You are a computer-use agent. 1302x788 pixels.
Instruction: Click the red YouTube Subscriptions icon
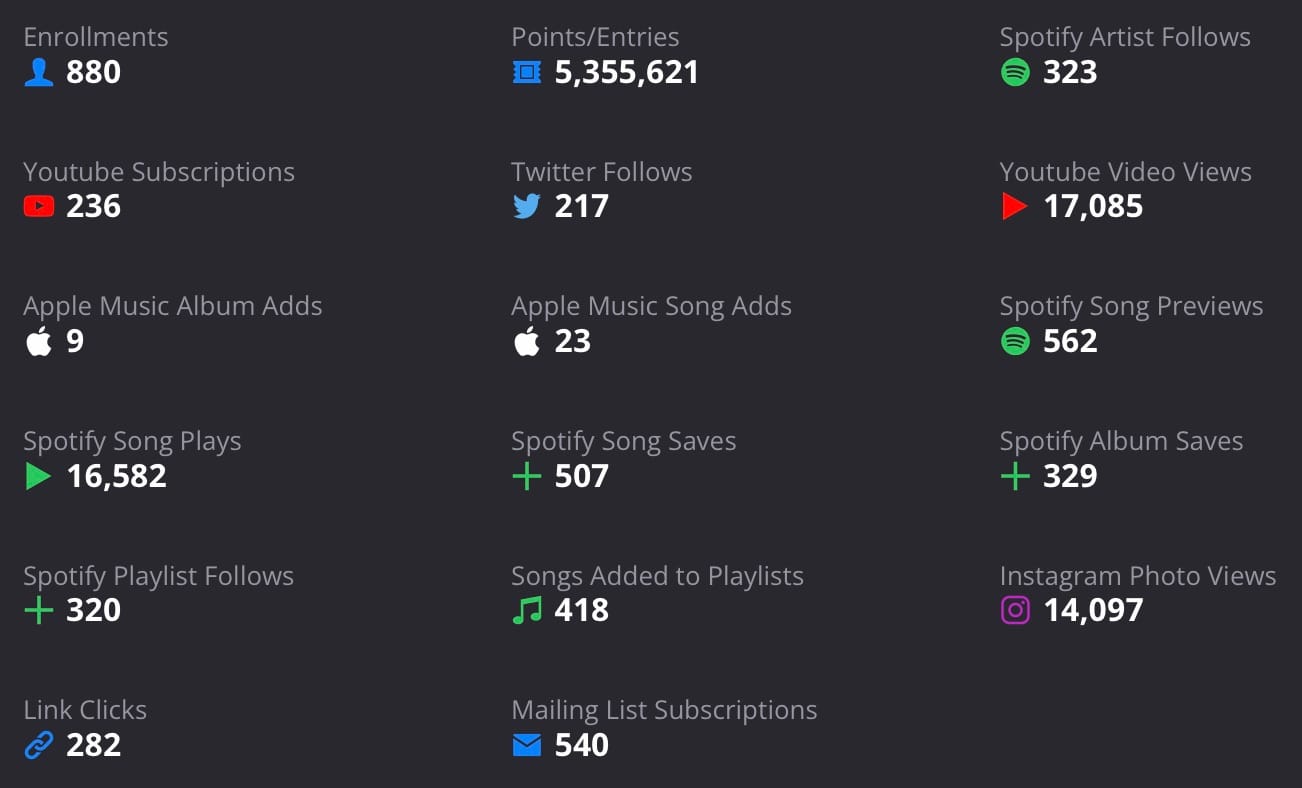click(x=39, y=206)
